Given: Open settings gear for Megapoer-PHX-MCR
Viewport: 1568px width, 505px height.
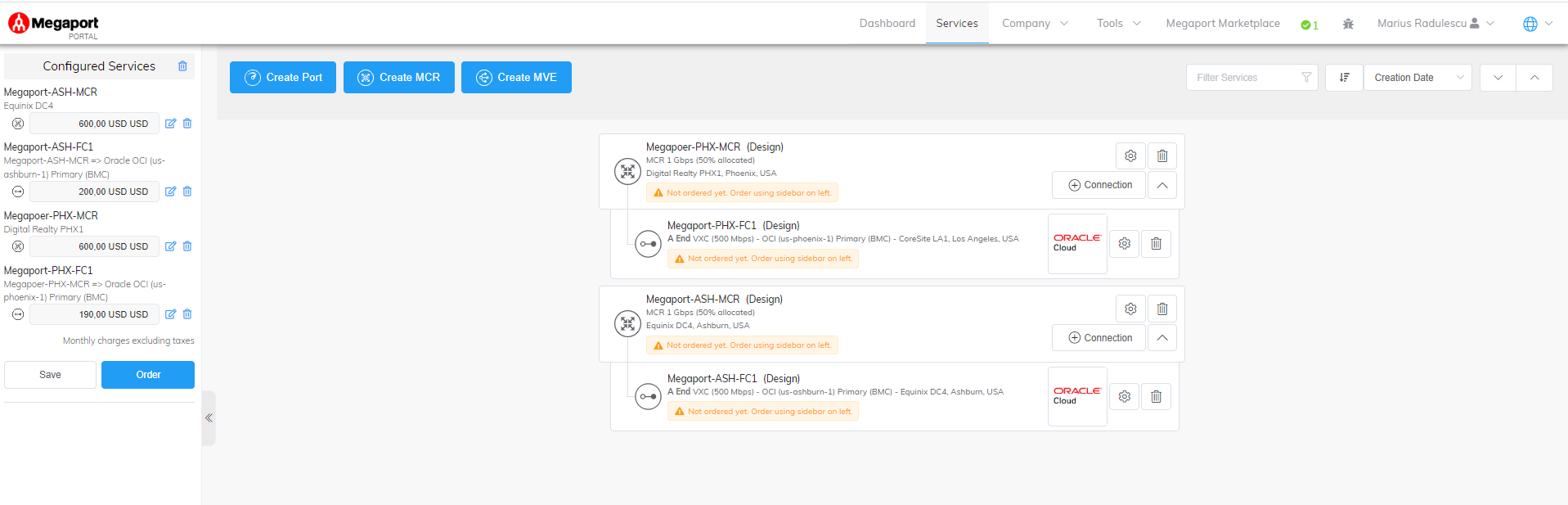Looking at the screenshot, I should pyautogui.click(x=1130, y=156).
